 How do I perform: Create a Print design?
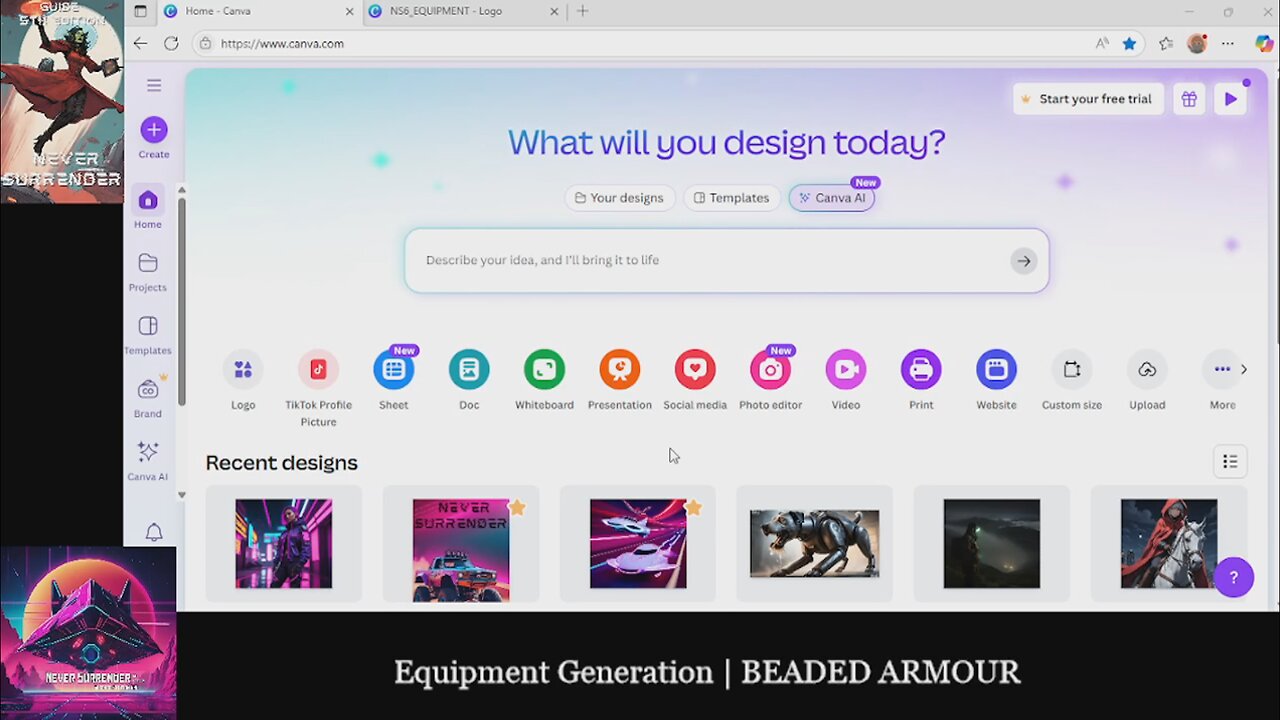coord(921,380)
